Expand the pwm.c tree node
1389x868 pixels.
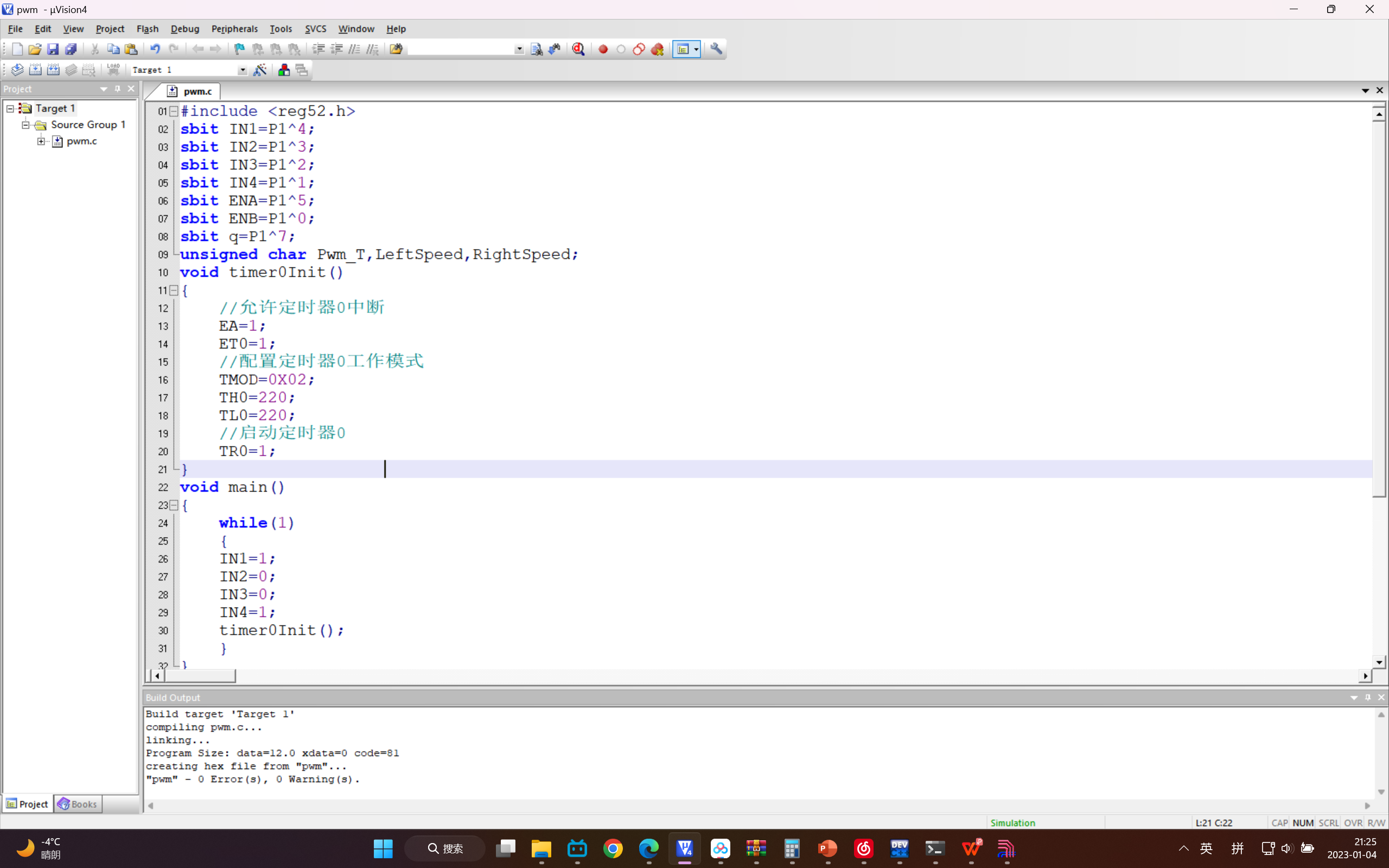(x=41, y=141)
